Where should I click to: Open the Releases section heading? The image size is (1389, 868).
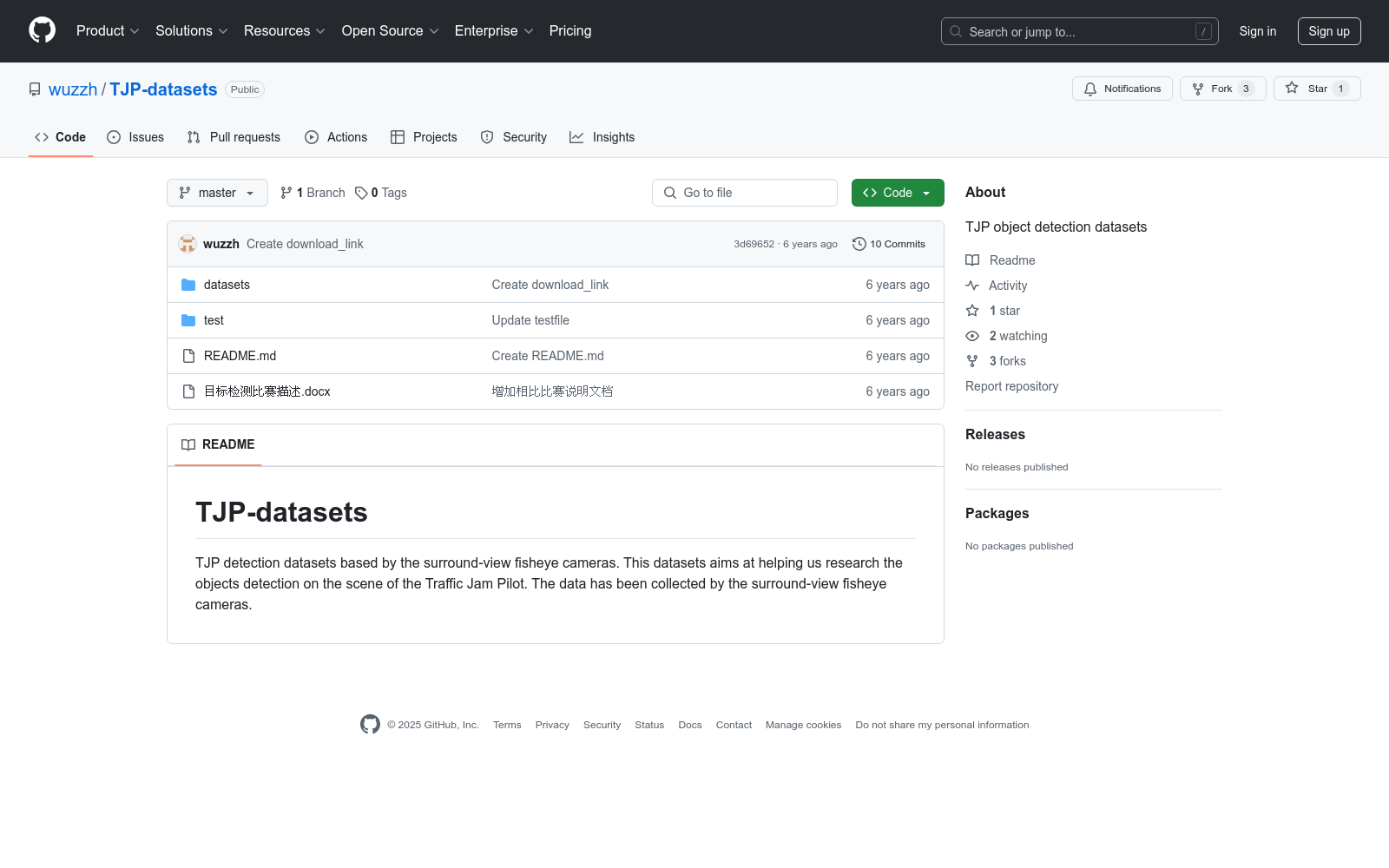tap(995, 435)
